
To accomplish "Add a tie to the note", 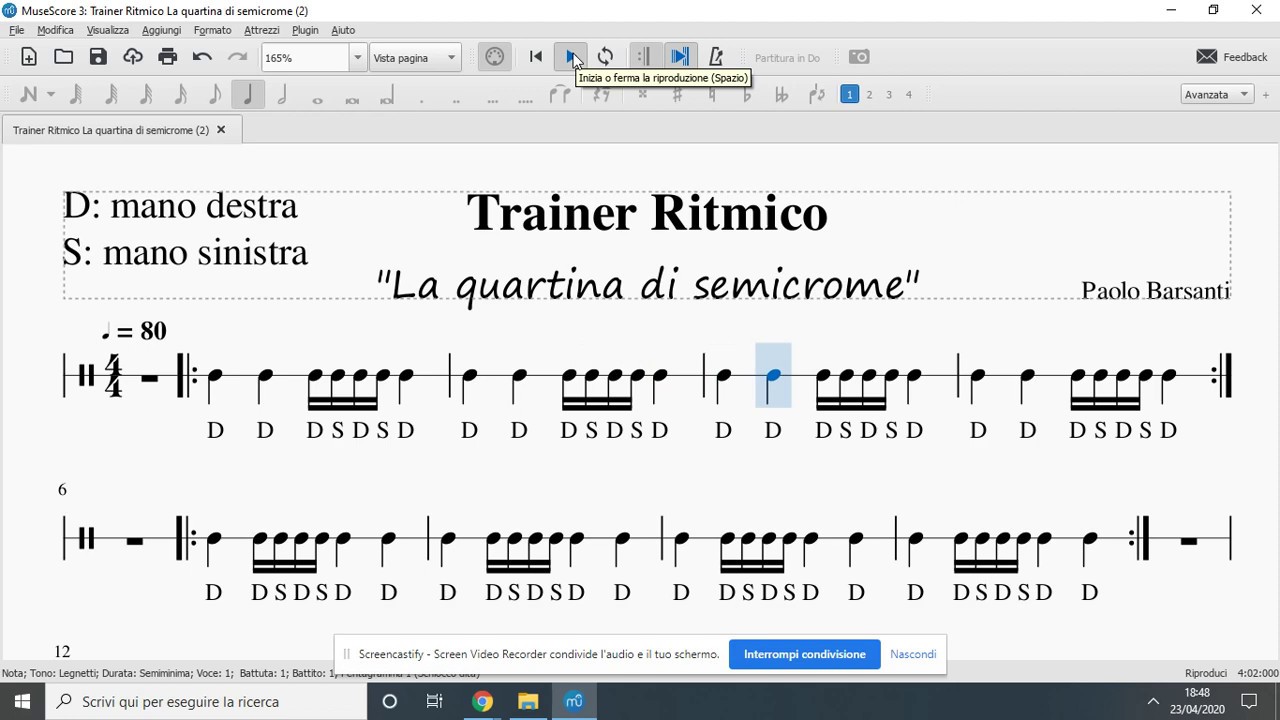I will pyautogui.click(x=560, y=95).
